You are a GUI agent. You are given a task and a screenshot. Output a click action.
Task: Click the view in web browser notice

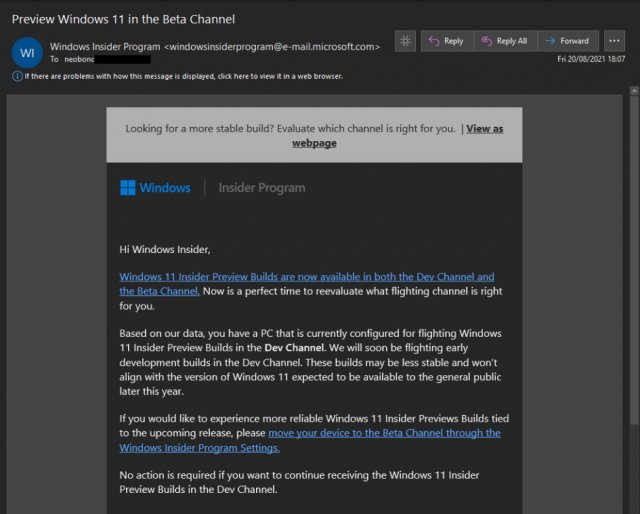click(x=183, y=76)
